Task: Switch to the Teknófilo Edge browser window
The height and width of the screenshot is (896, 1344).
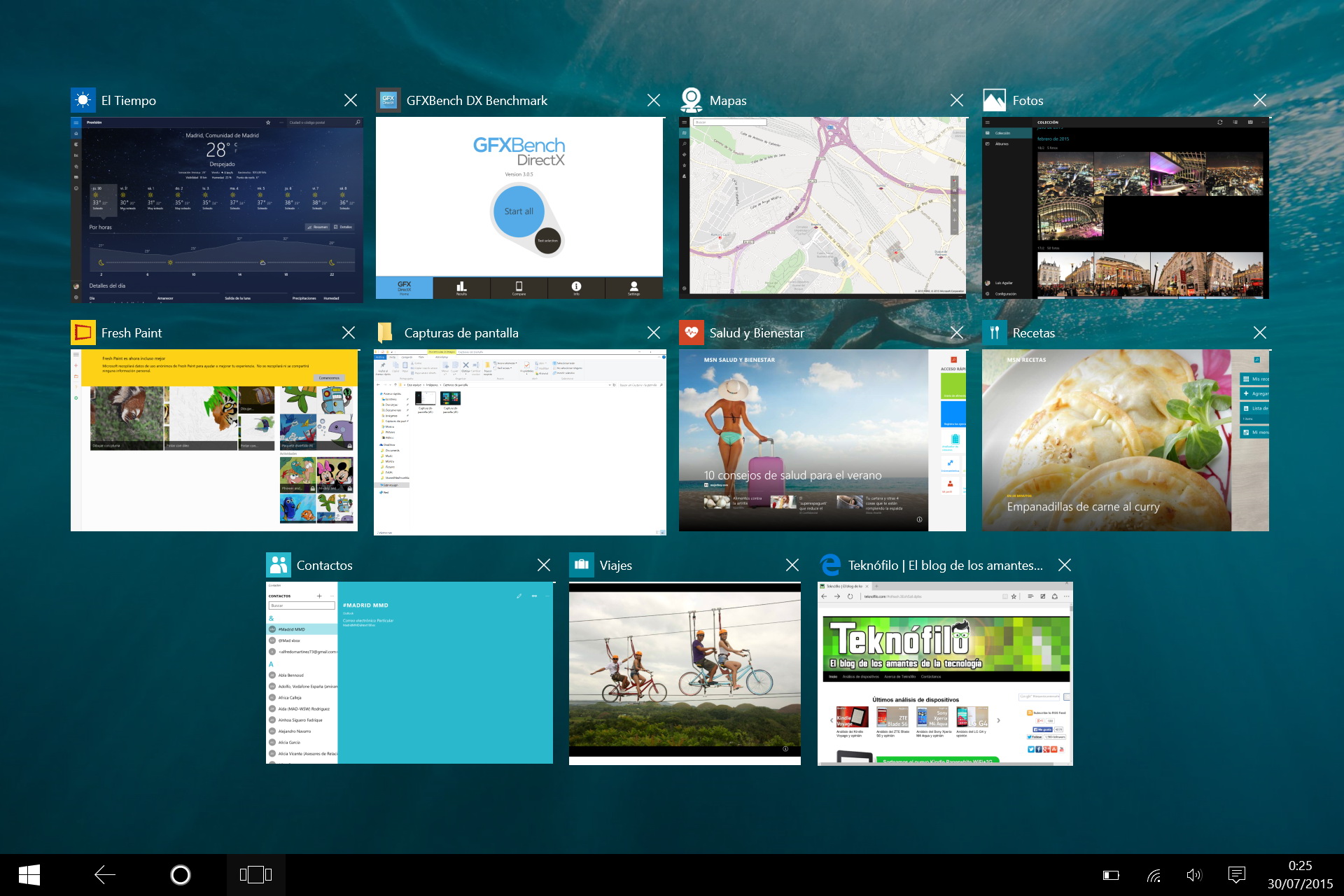Action: pyautogui.click(x=945, y=673)
